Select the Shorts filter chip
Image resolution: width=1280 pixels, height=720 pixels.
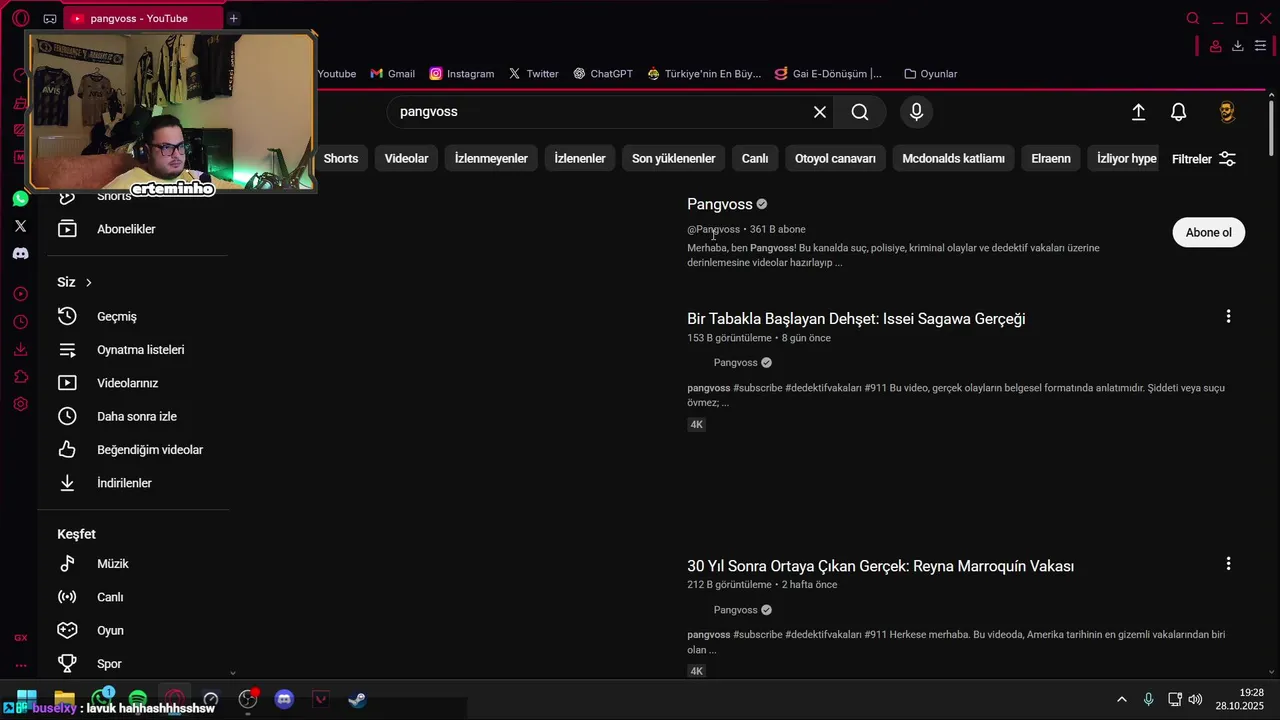(341, 158)
